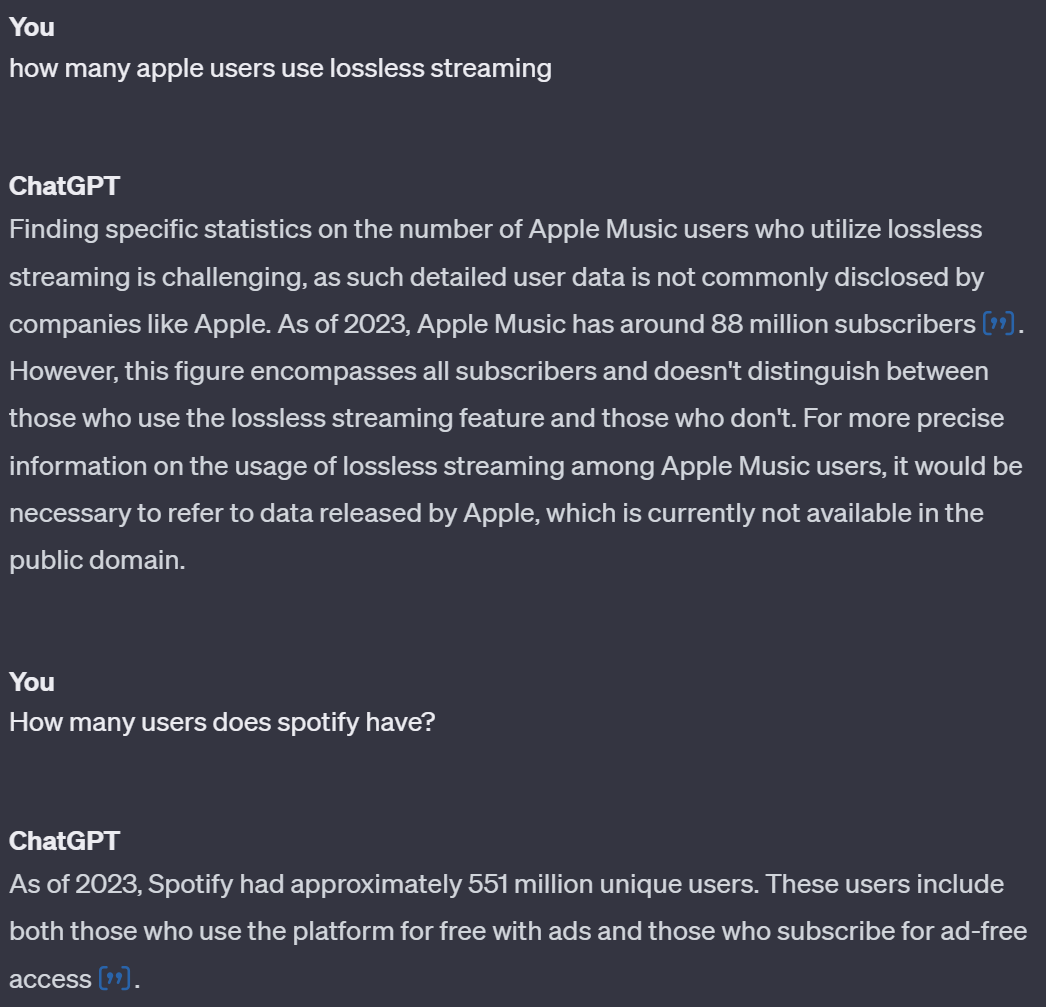The image size is (1046, 1007).
Task: Open the citation after "88 million subscribers"
Action: tap(999, 324)
